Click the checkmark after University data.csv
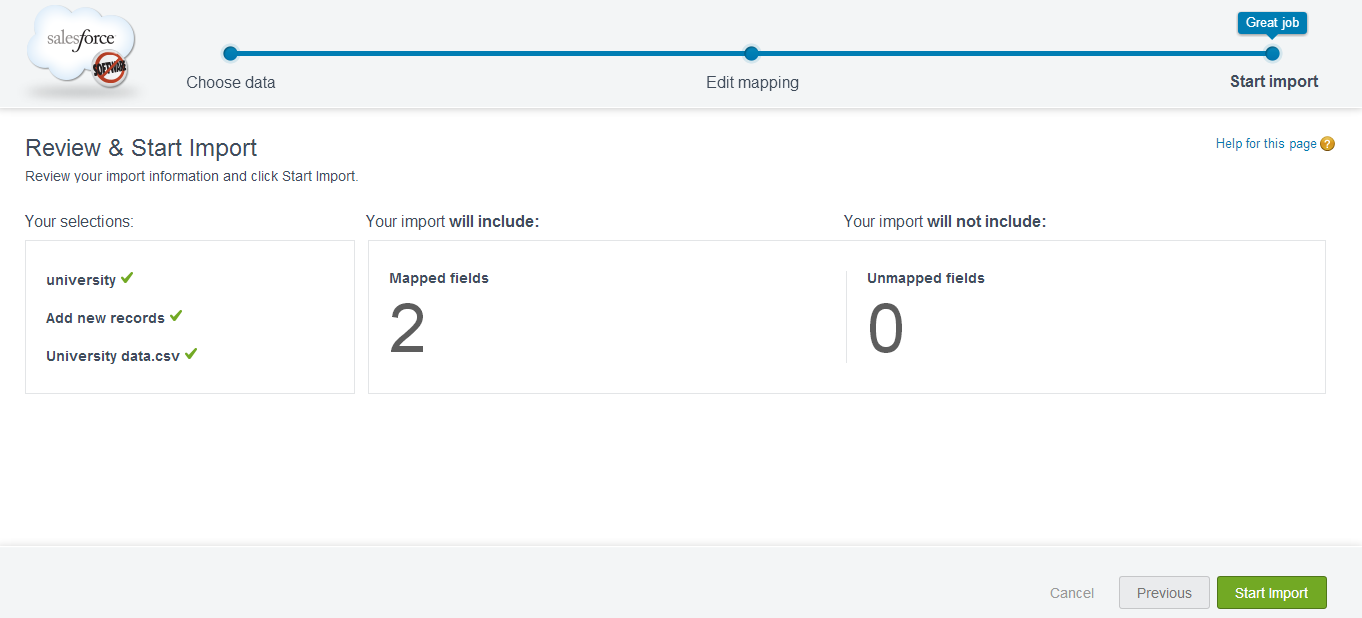 click(191, 354)
